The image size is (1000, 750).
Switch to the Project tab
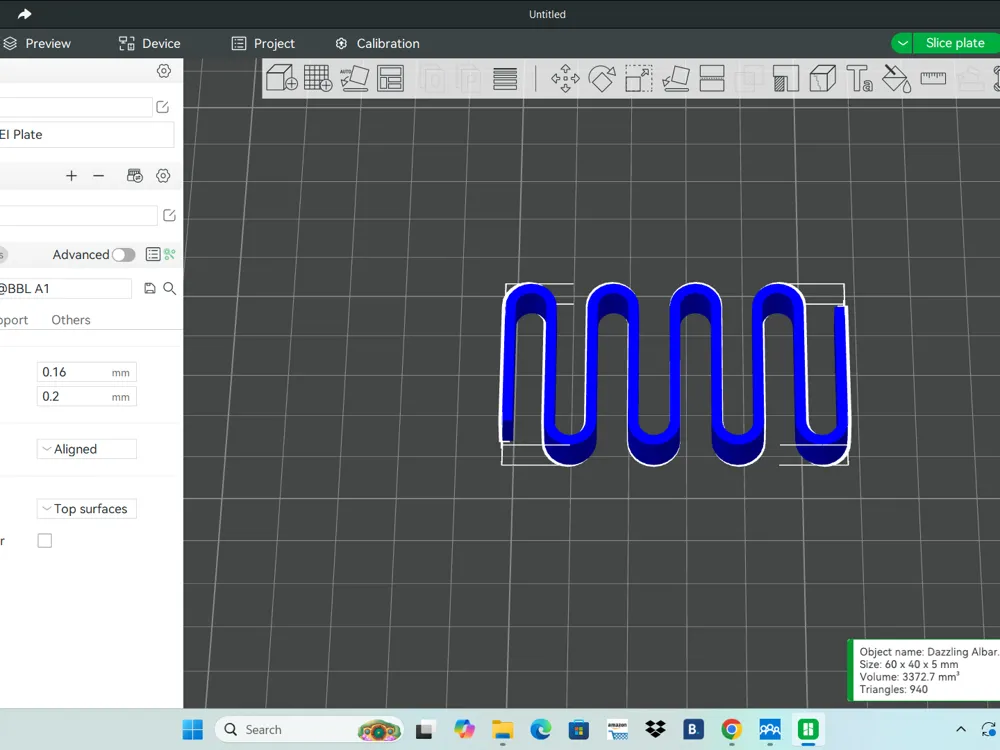[x=263, y=43]
